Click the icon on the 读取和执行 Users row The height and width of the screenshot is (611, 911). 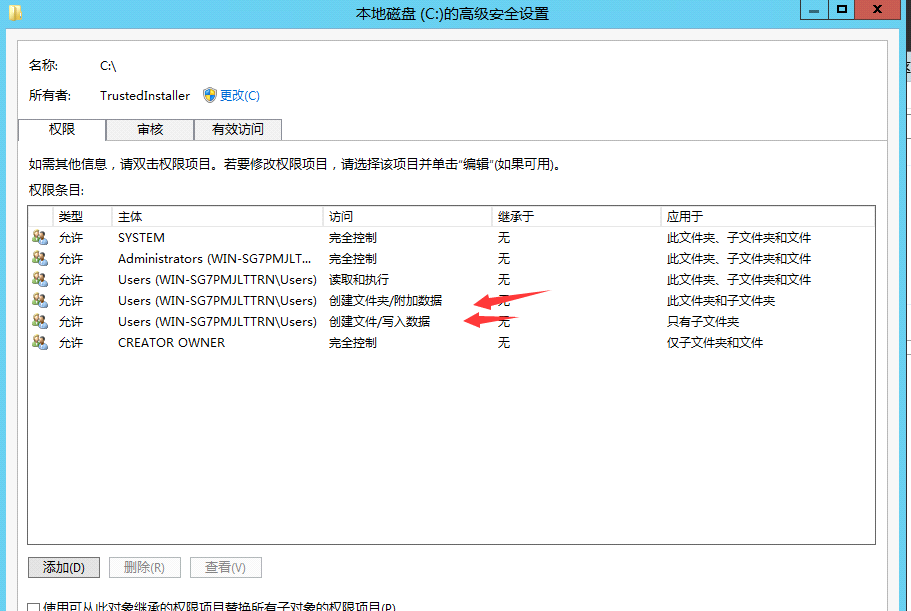[40, 279]
